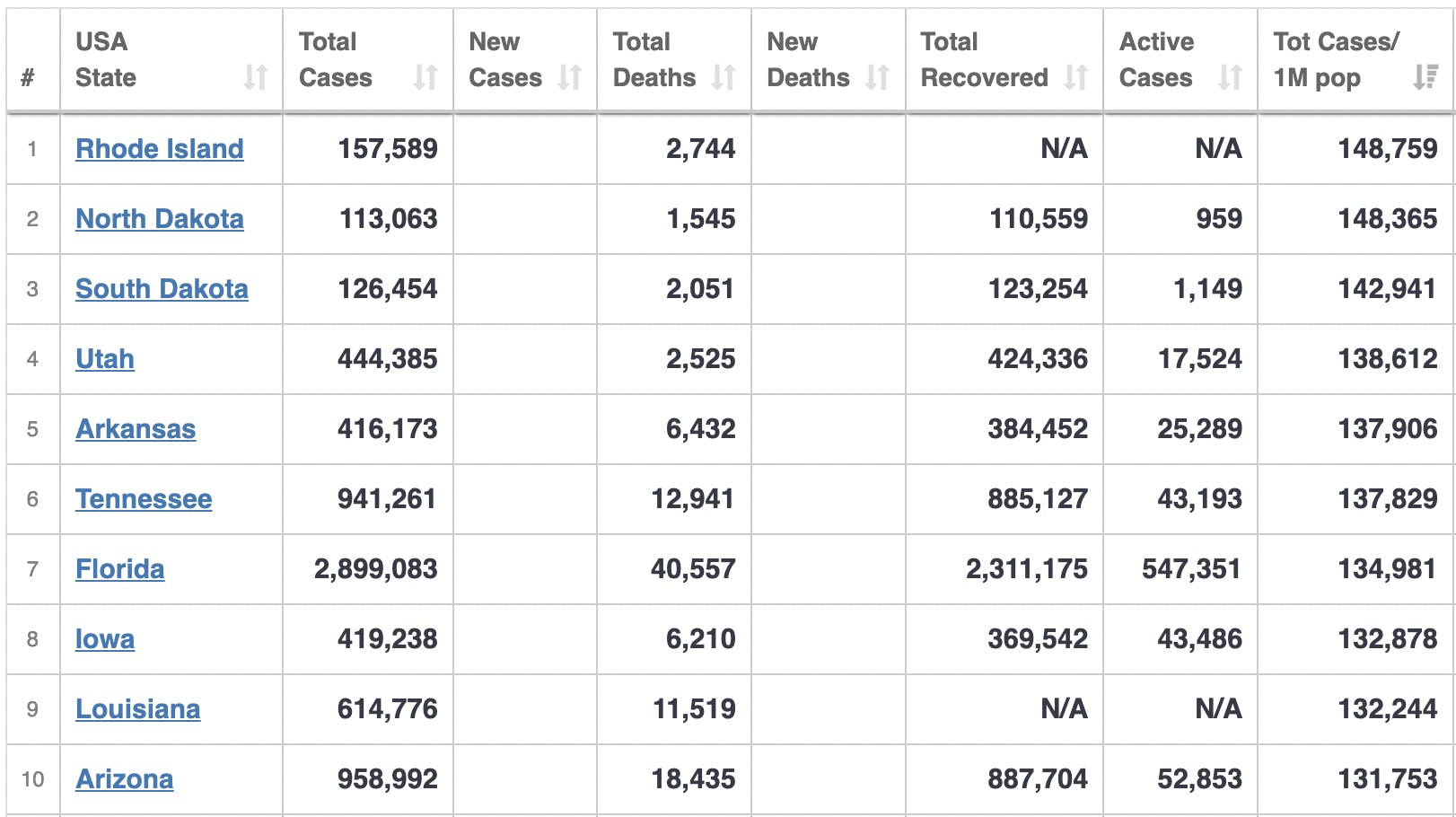
Task: Visit the Iowa link
Action: pos(105,639)
